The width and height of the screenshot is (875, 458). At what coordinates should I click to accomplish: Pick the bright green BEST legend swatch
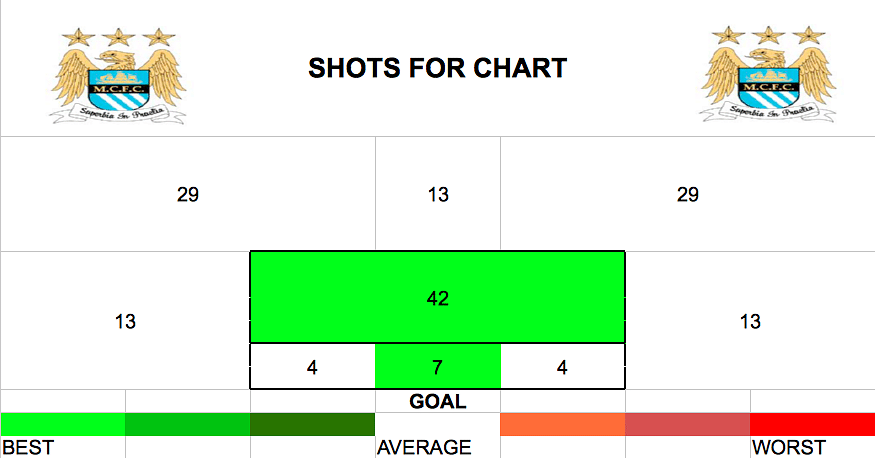[63, 425]
